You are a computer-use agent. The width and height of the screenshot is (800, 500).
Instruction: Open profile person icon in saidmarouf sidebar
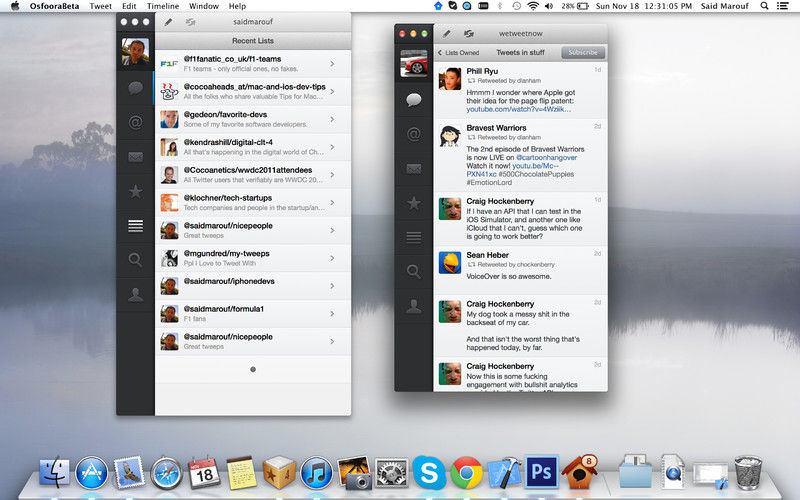click(135, 294)
